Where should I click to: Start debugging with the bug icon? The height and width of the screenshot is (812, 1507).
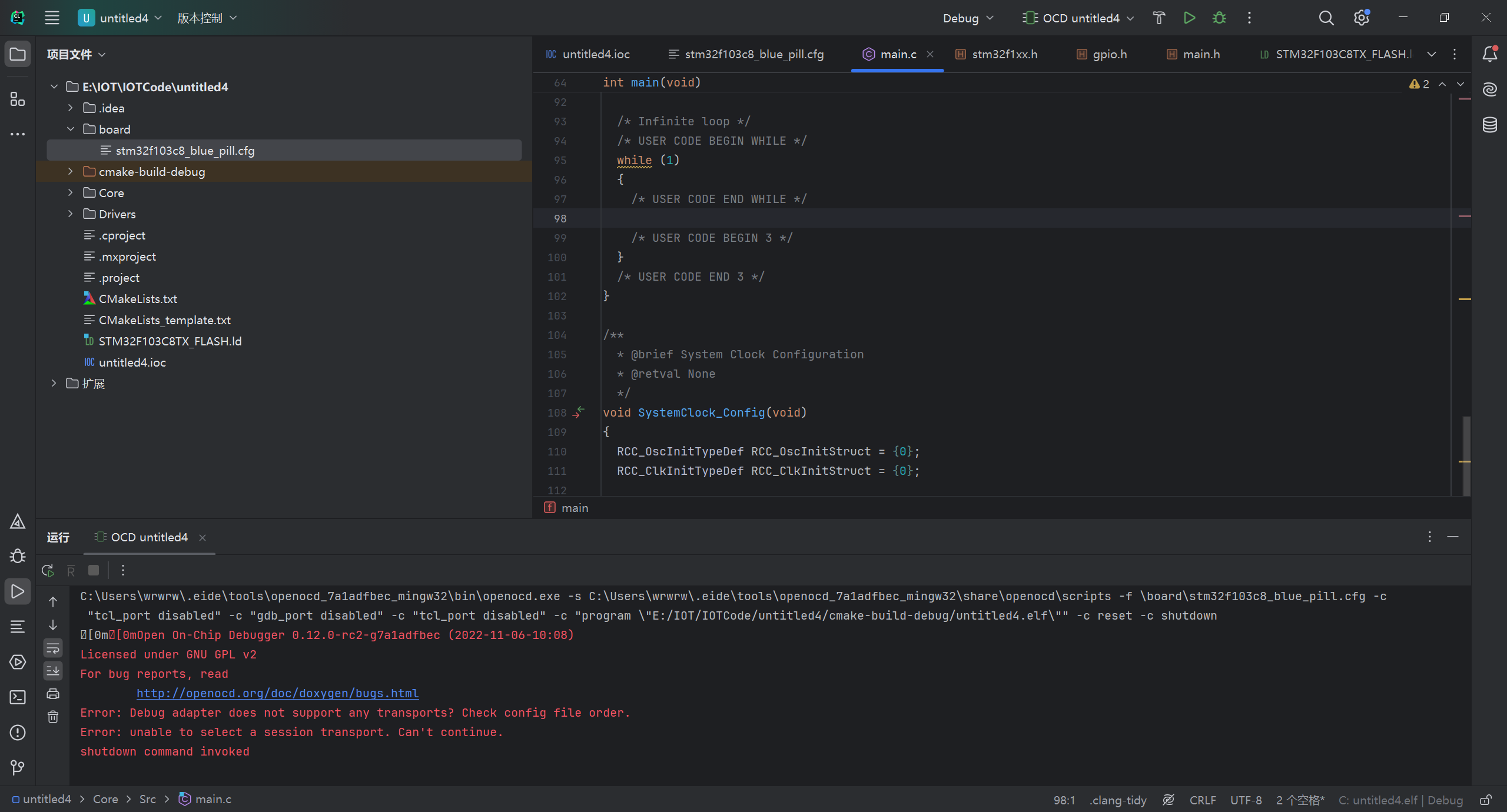click(x=1219, y=18)
